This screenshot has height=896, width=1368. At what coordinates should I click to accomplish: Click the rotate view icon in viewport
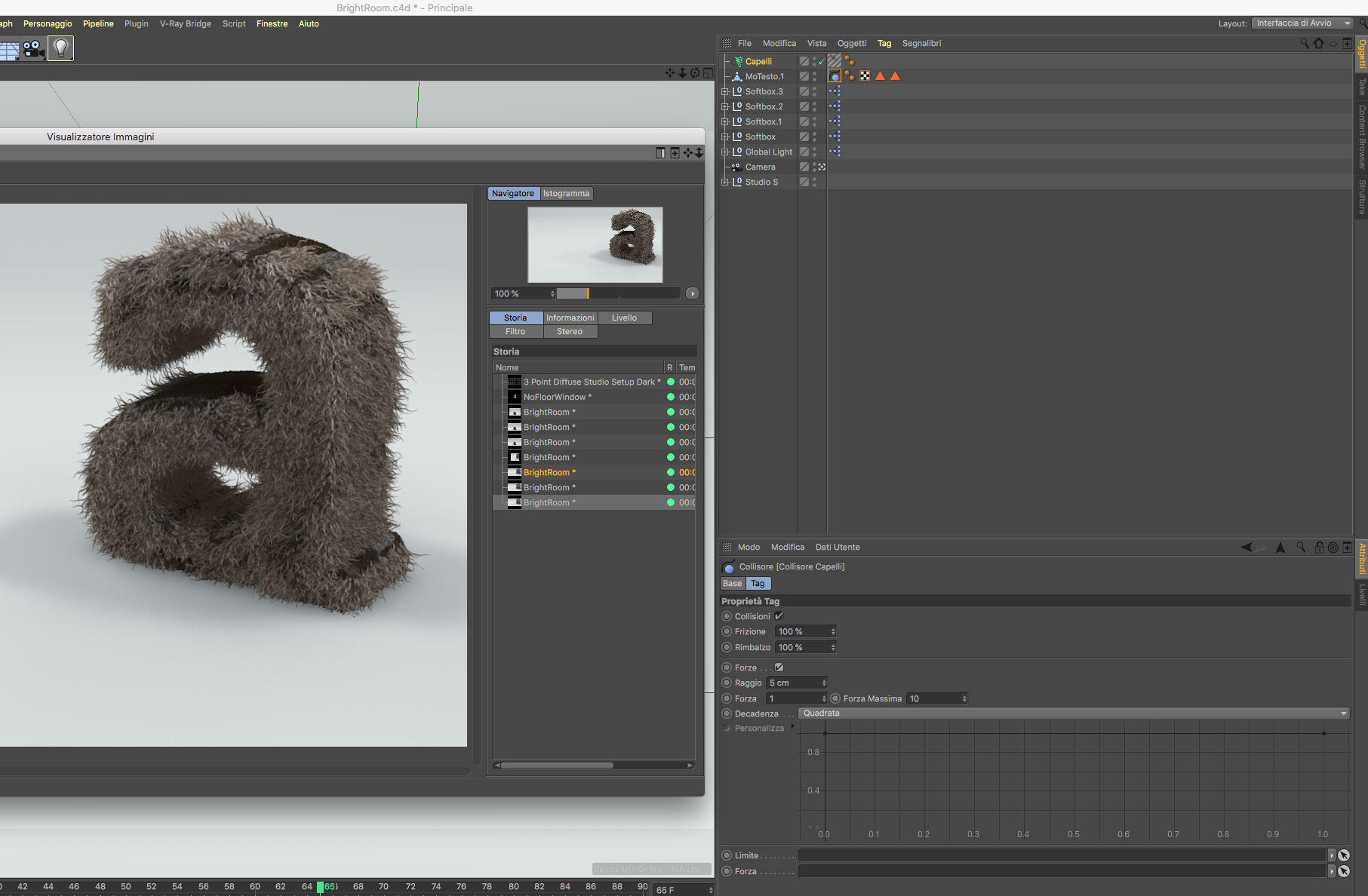tap(695, 73)
